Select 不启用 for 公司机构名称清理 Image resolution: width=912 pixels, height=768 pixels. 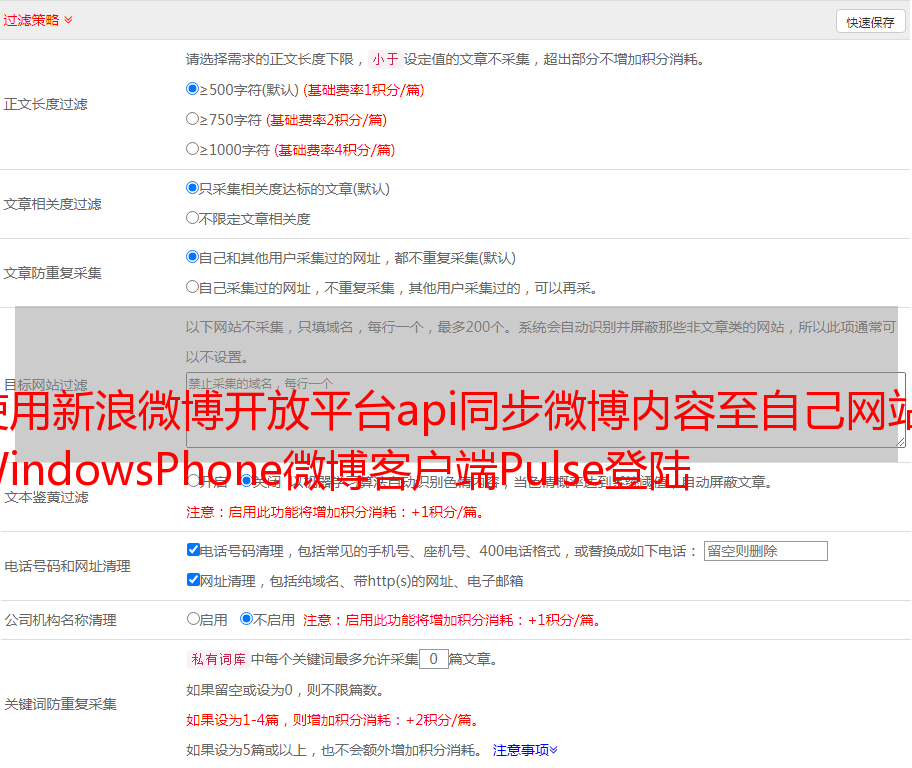click(x=247, y=618)
